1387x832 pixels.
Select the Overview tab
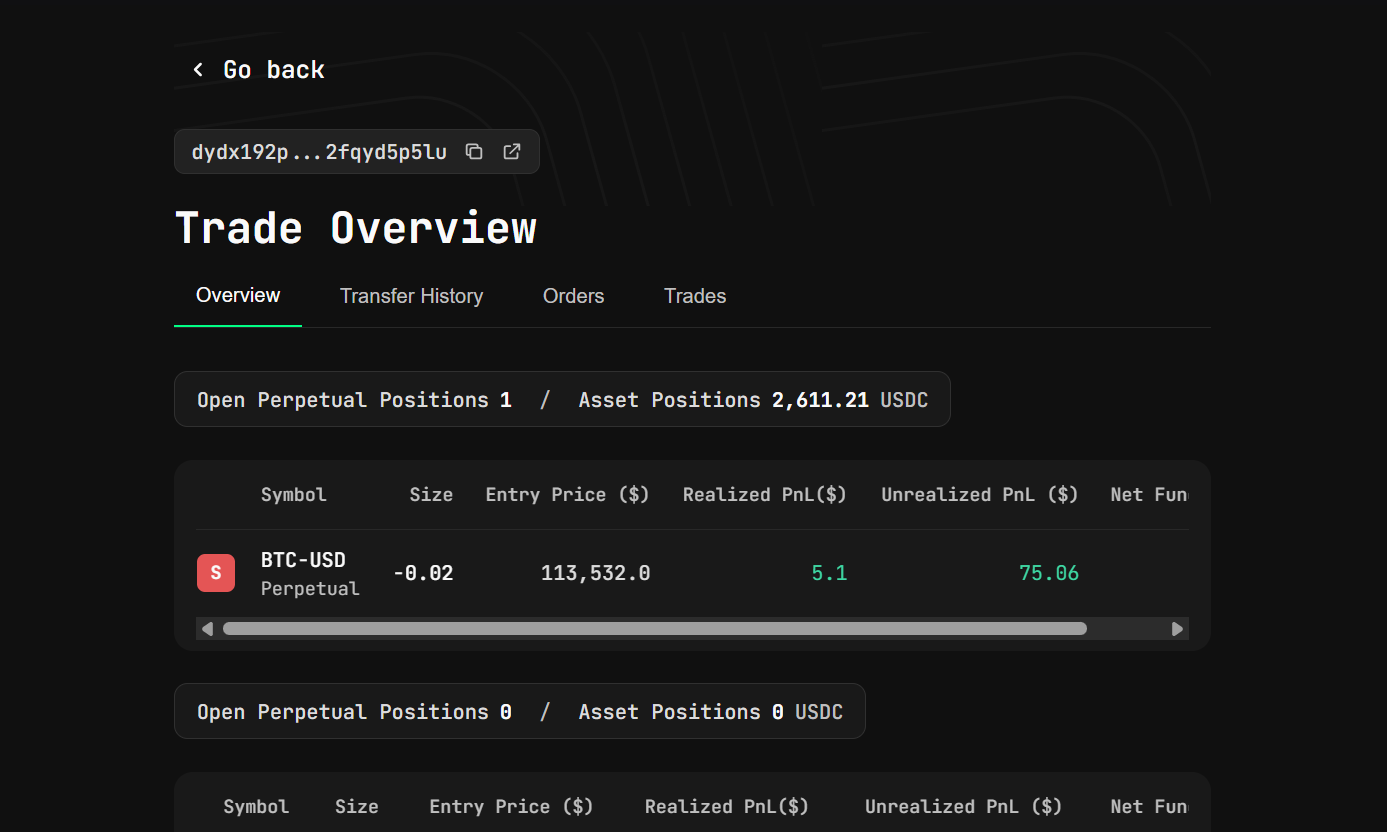238,295
